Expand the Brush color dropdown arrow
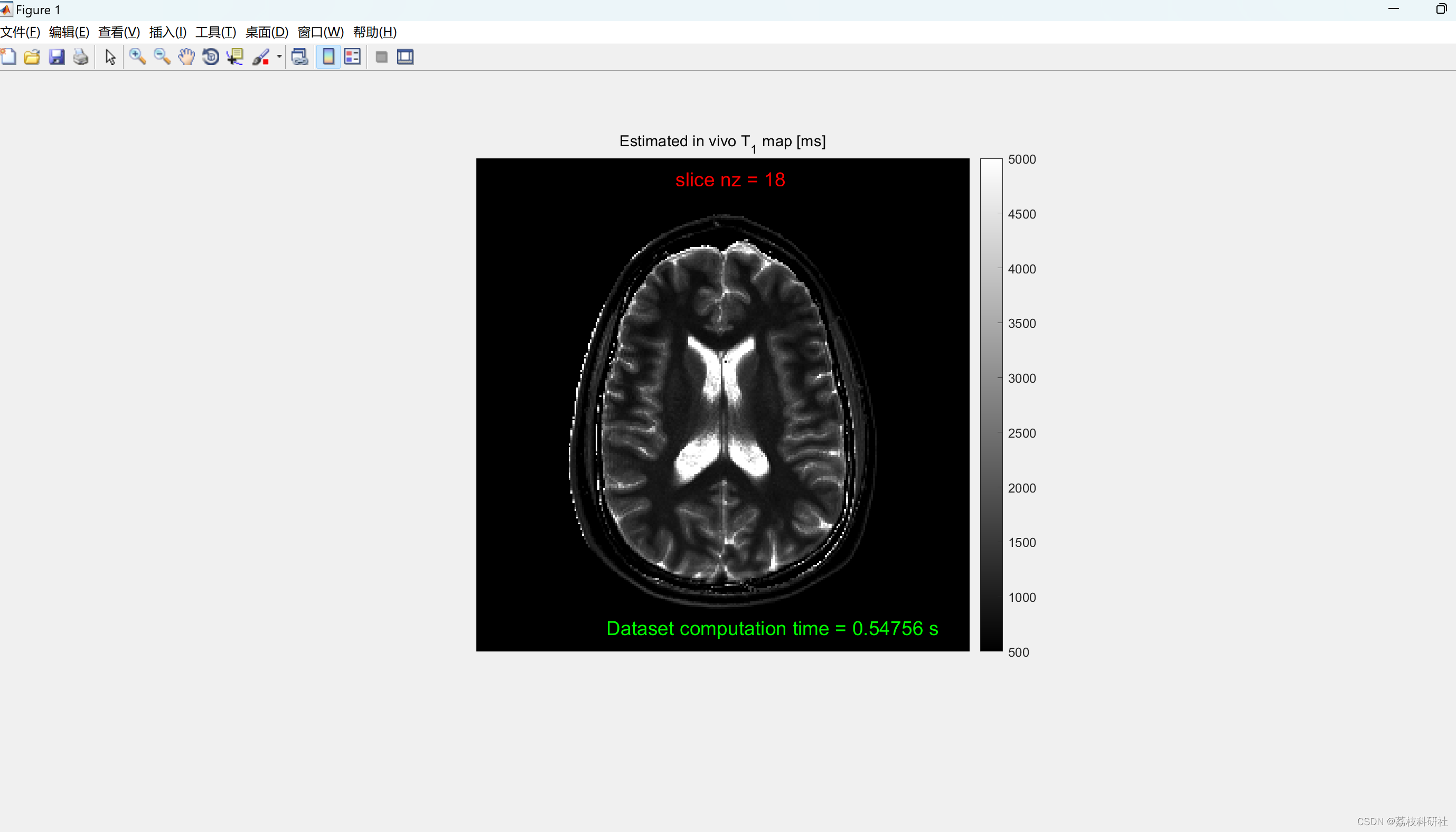This screenshot has width=1456, height=832. (x=279, y=56)
